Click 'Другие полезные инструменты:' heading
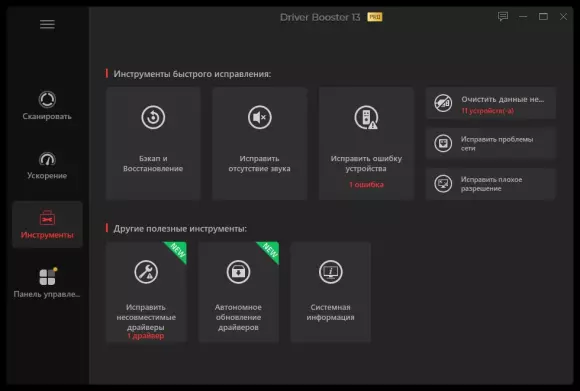The width and height of the screenshot is (580, 391). [180, 229]
